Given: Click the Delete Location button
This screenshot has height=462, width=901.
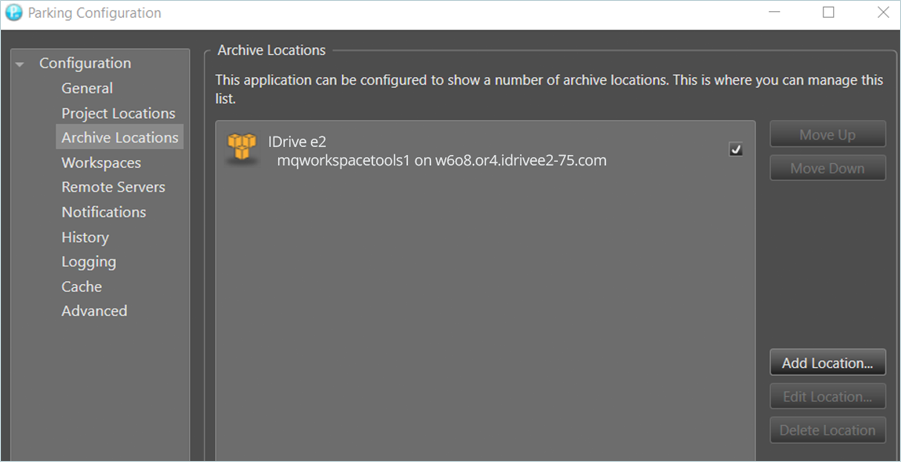Looking at the screenshot, I should [827, 431].
